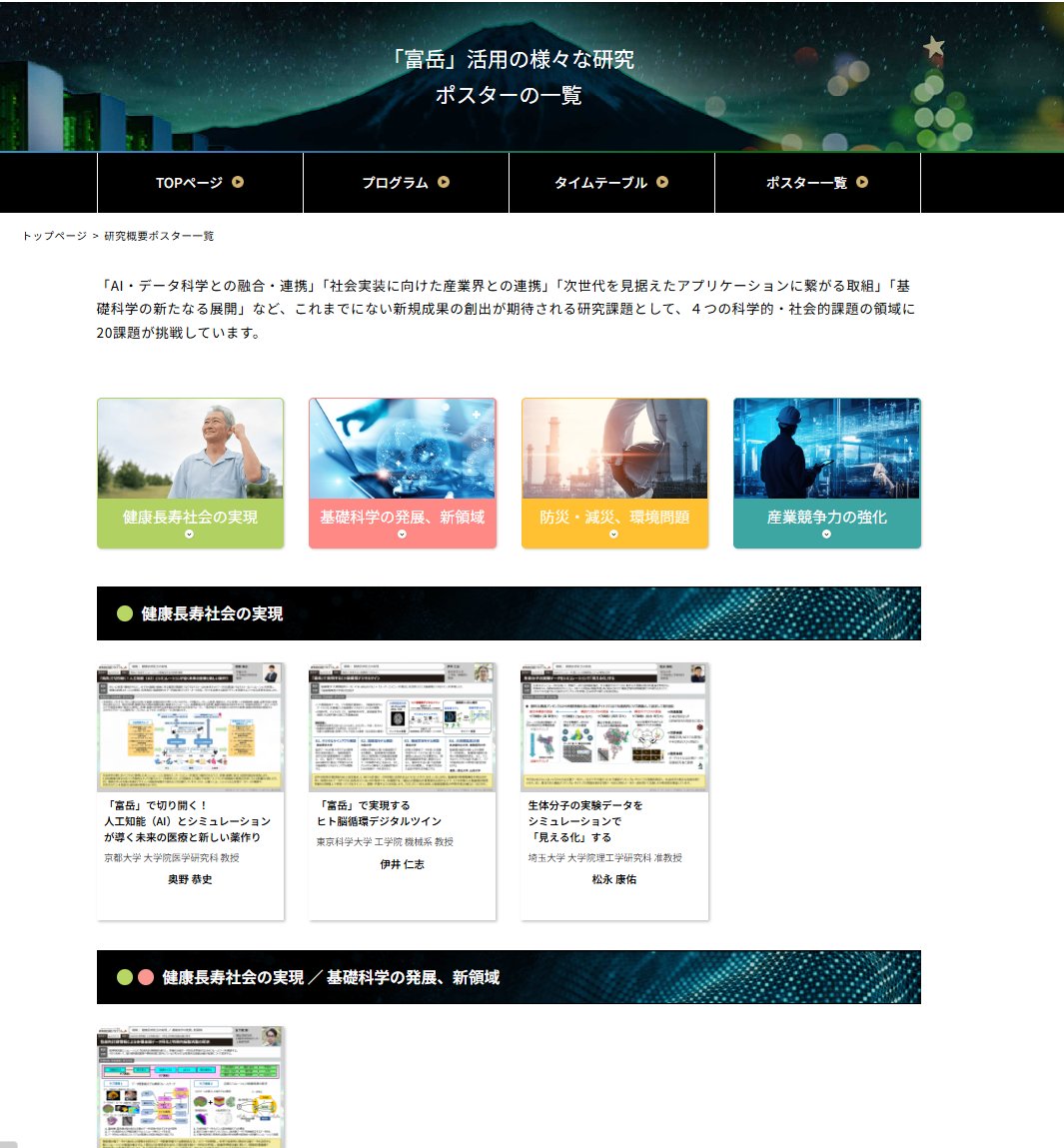Open the TOPページ navigation item
1064x1148 pixels.
200,182
